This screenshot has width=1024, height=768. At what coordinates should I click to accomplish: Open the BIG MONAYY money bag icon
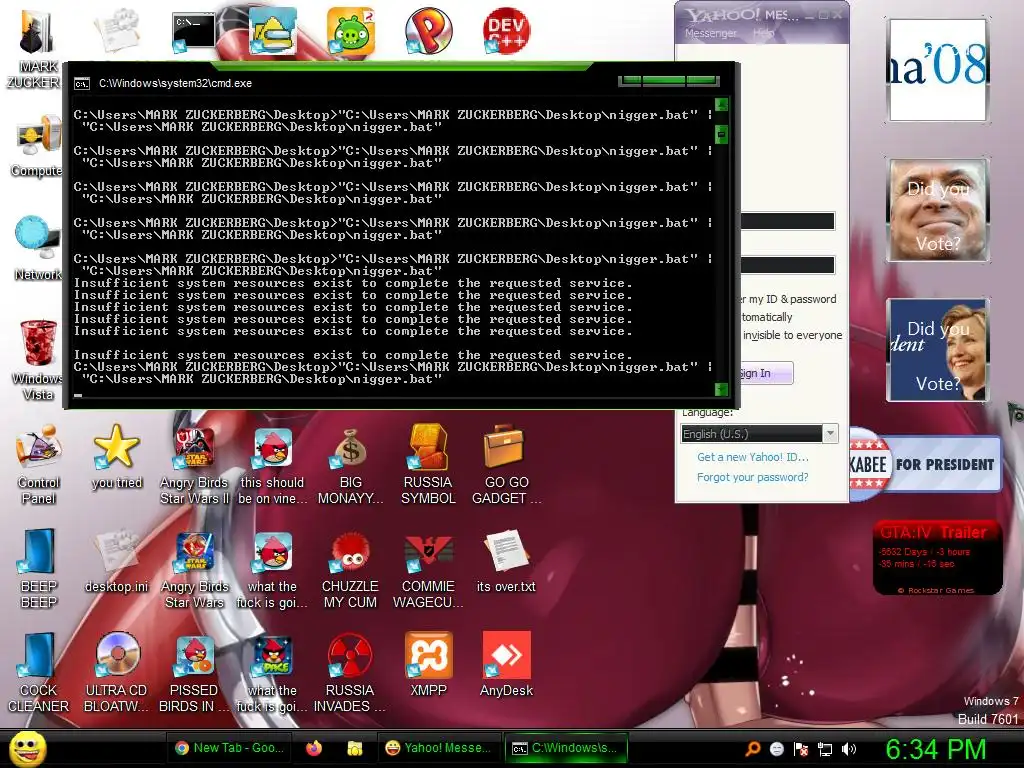click(351, 464)
